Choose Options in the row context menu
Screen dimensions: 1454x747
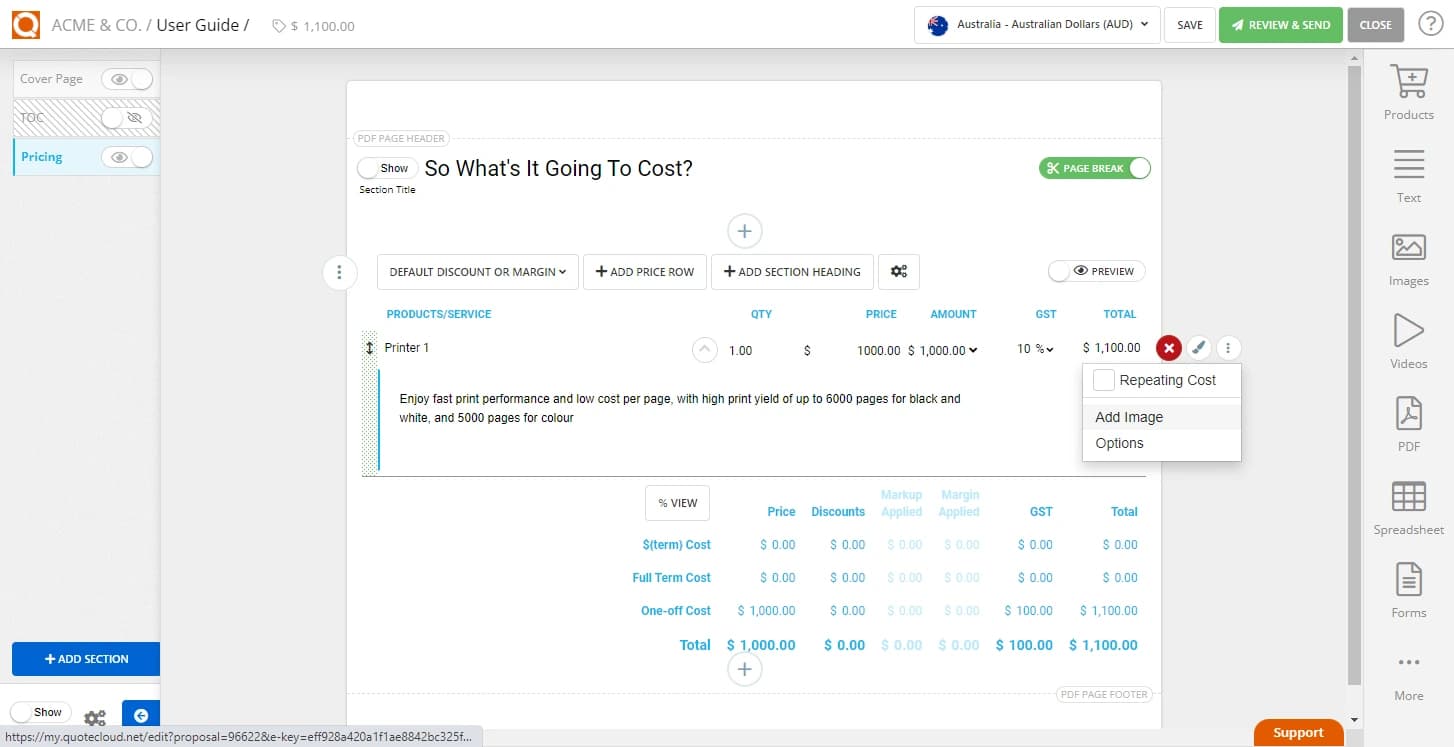(1119, 443)
